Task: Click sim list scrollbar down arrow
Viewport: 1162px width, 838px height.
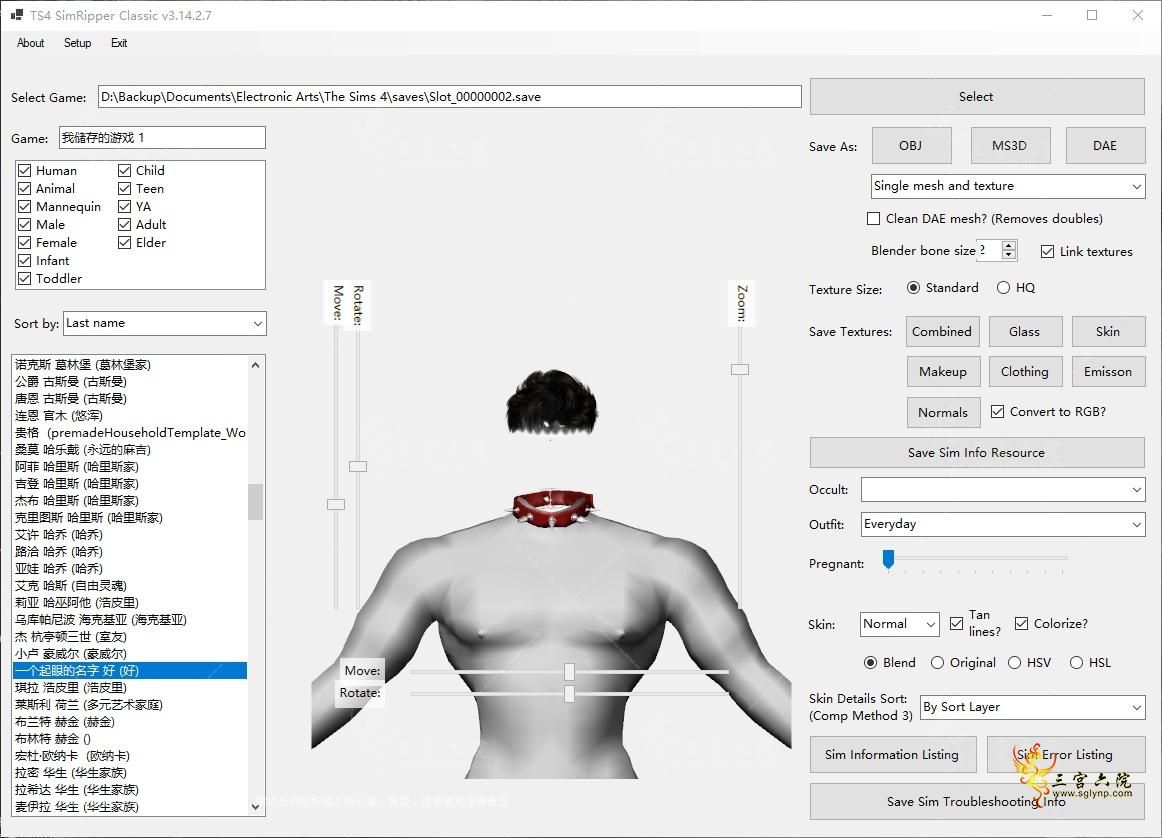Action: pyautogui.click(x=256, y=807)
